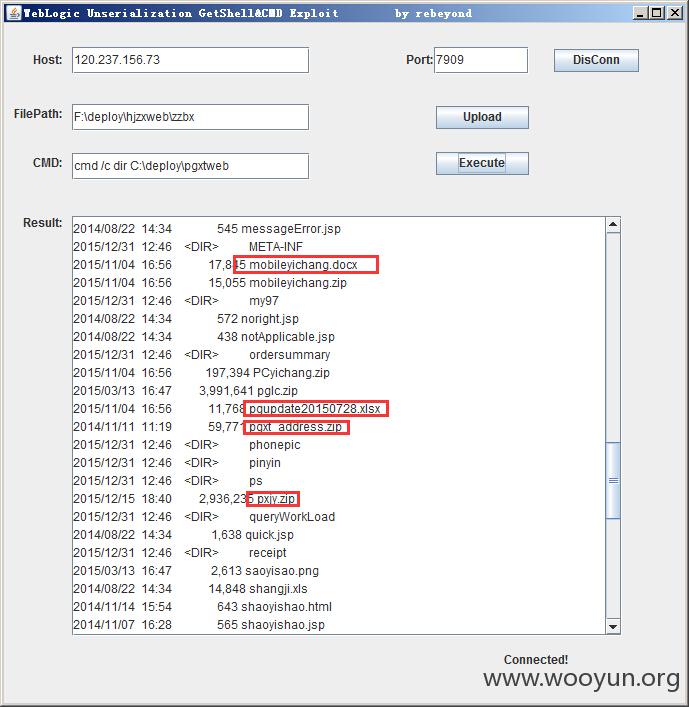The height and width of the screenshot is (707, 689).
Task: Click the Port label
Action: (419, 60)
